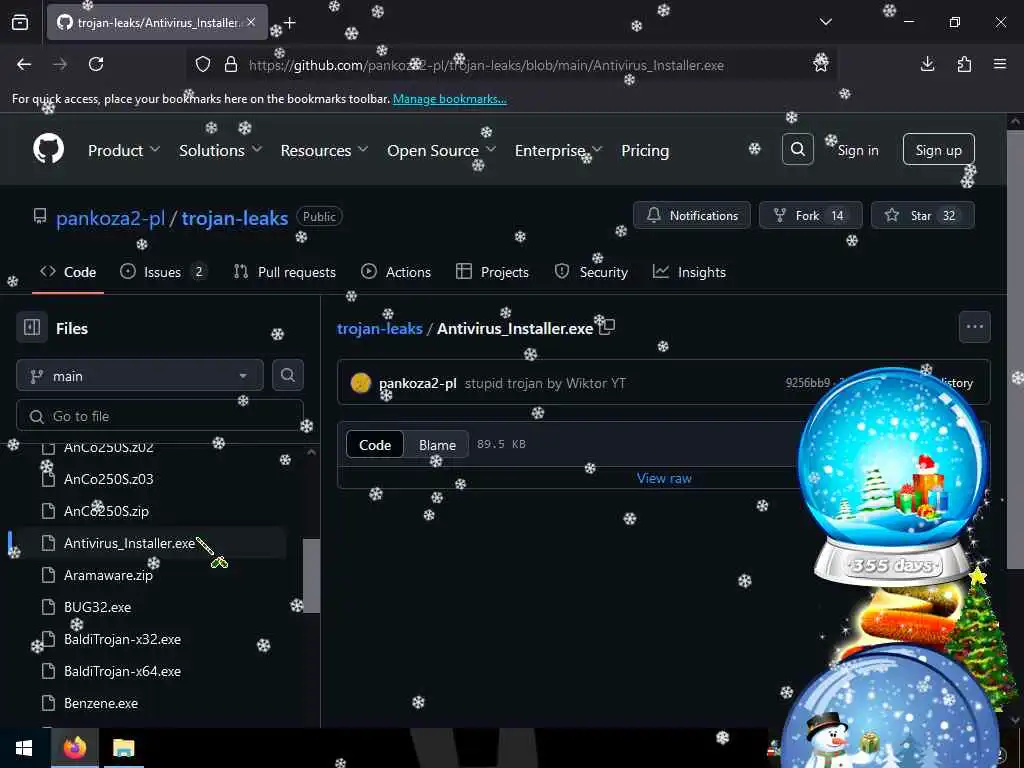Copy the file path icon
The height and width of the screenshot is (768, 1024).
[607, 327]
